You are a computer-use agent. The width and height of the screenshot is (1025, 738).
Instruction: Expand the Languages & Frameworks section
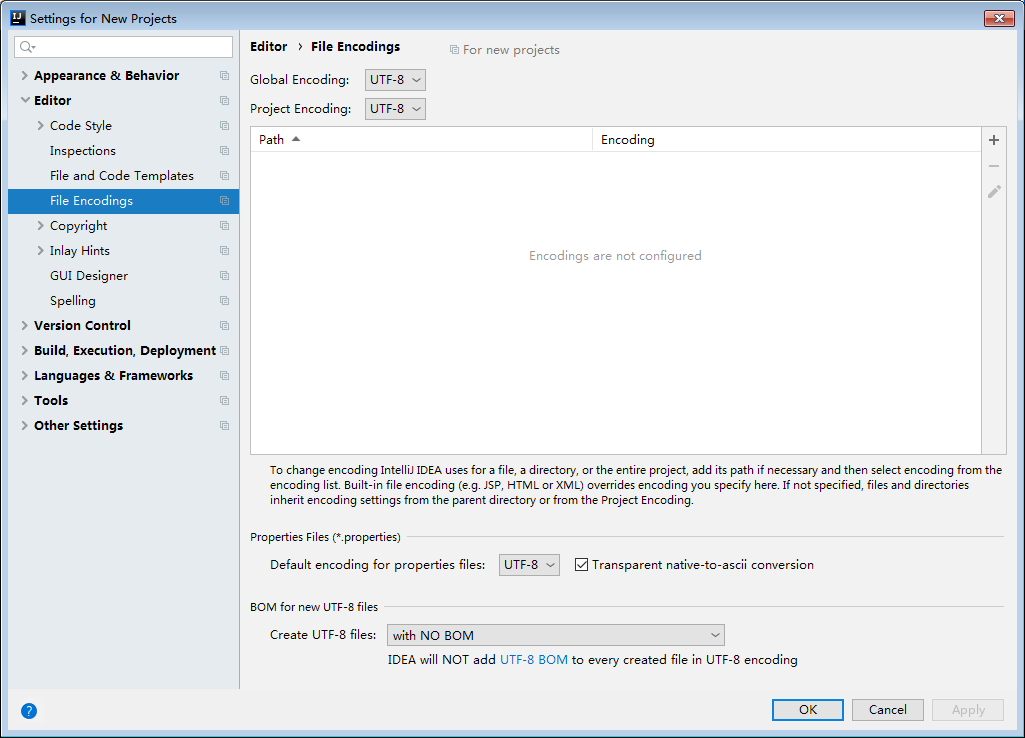[x=24, y=376]
